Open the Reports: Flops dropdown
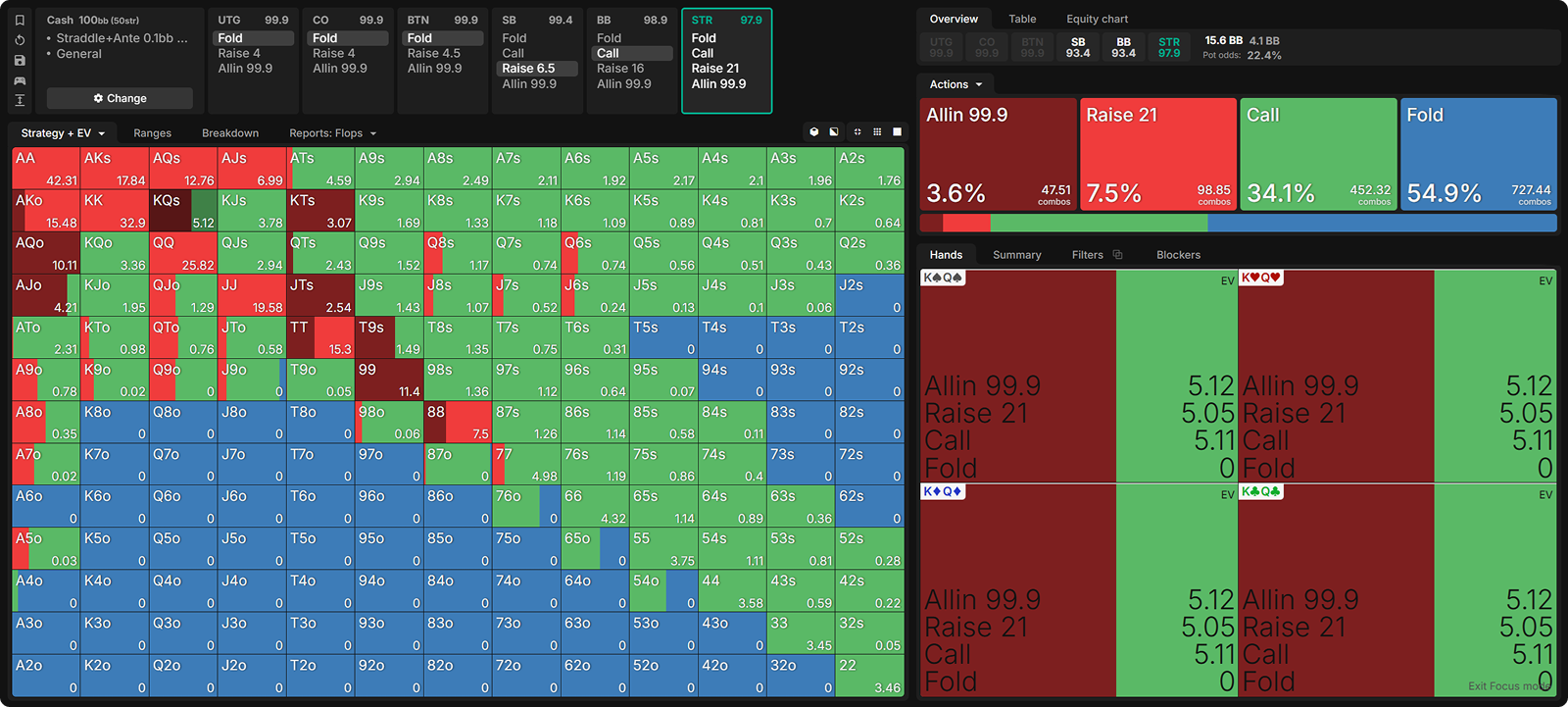 332,133
